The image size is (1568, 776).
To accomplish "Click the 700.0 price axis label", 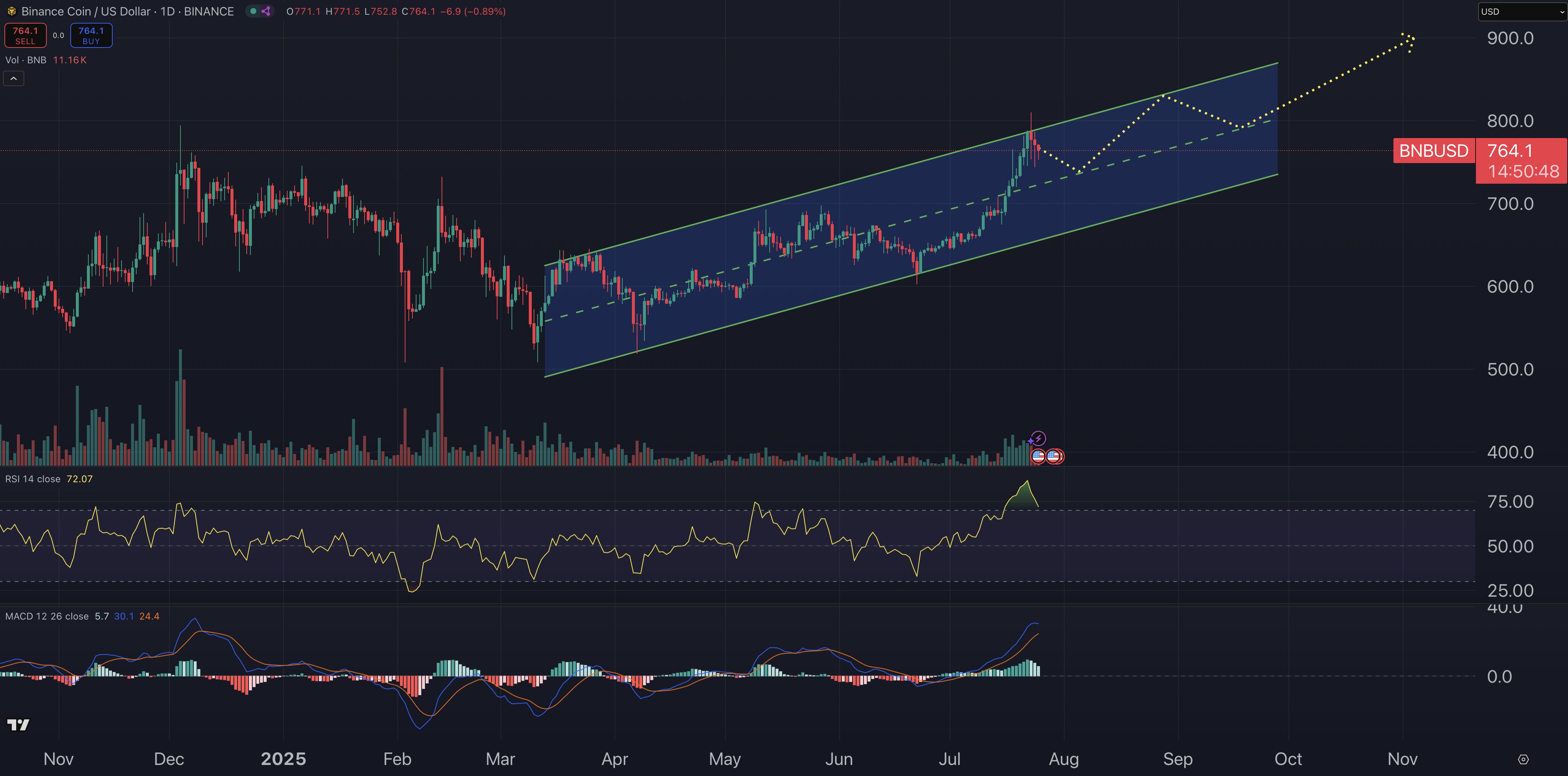I will point(1510,203).
